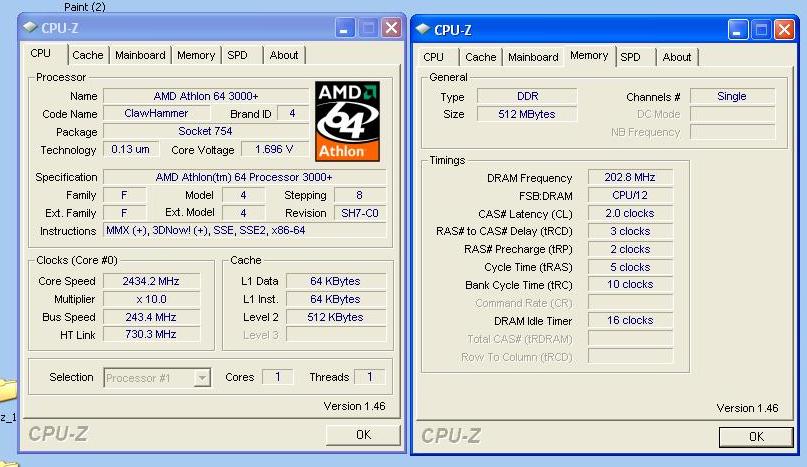Close the left CPU-Z window
This screenshot has height=467, width=807.
[391, 28]
